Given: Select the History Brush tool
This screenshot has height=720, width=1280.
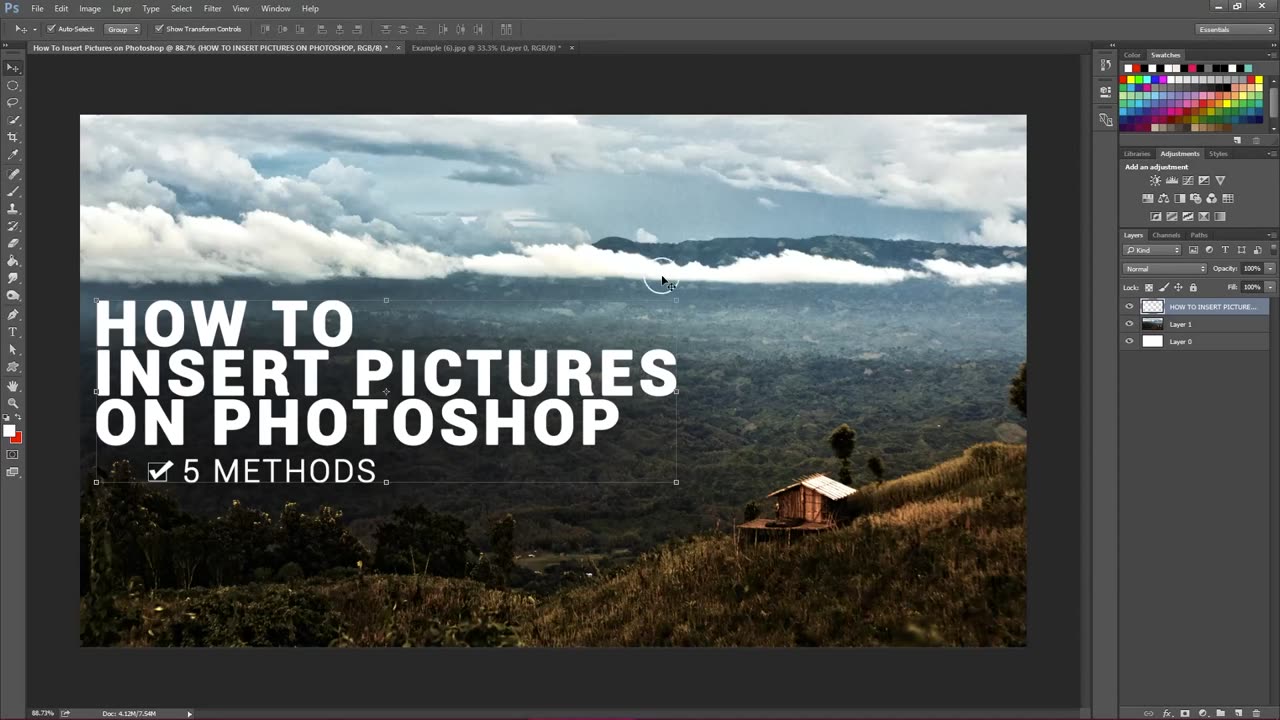Looking at the screenshot, I should pyautogui.click(x=13, y=226).
